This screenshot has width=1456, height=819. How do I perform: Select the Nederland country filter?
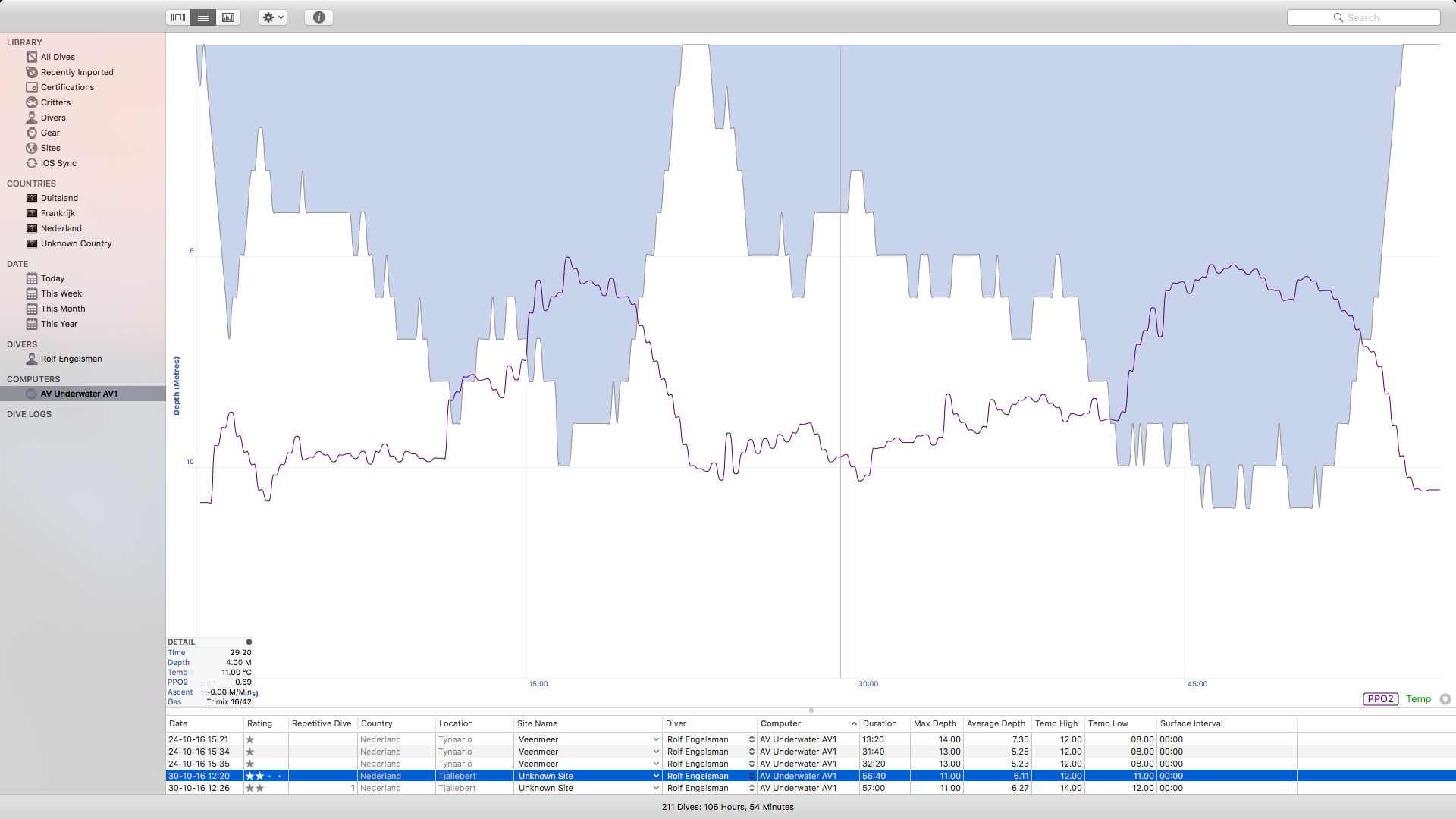pos(61,228)
